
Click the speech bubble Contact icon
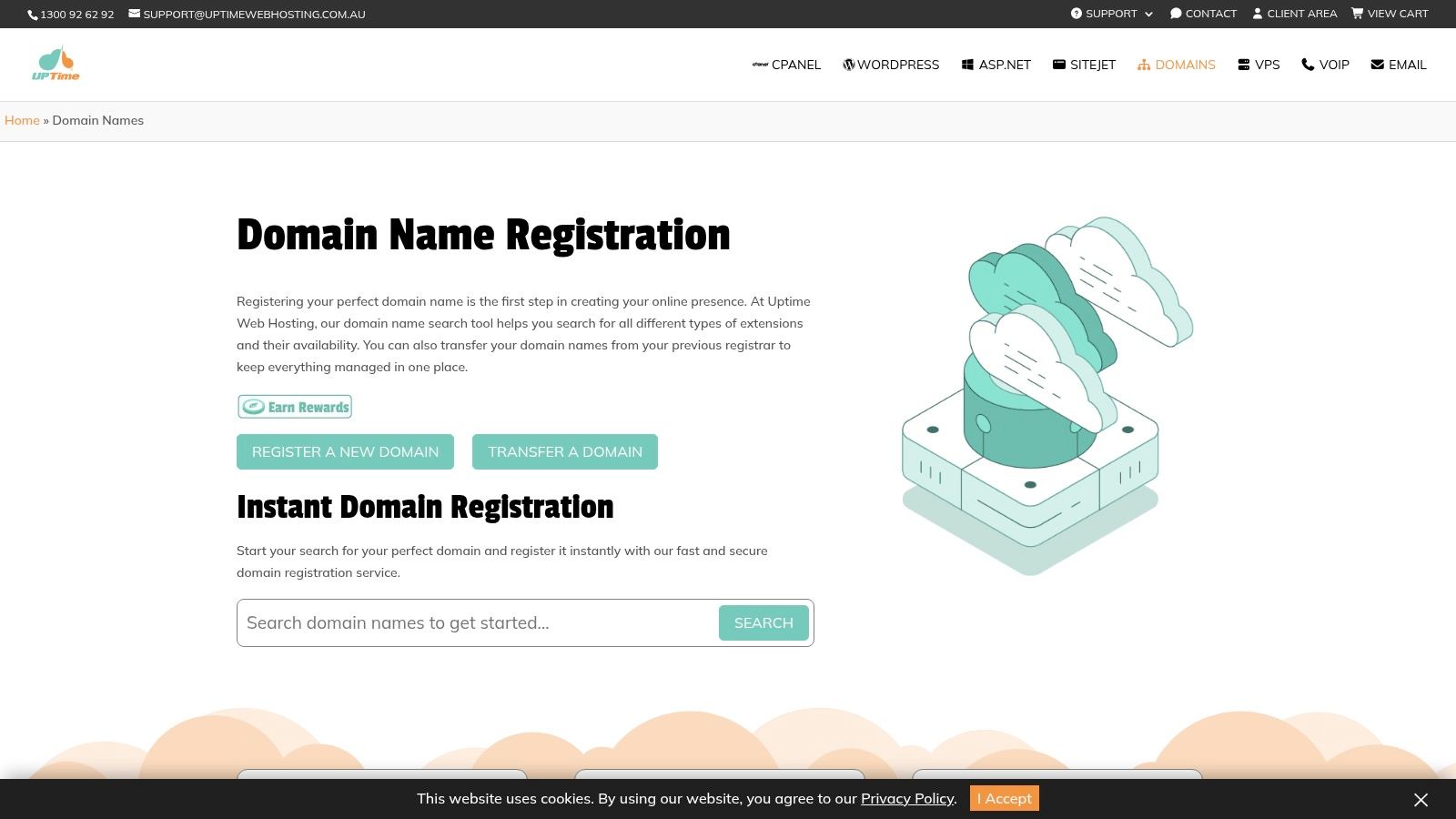pos(1176,14)
